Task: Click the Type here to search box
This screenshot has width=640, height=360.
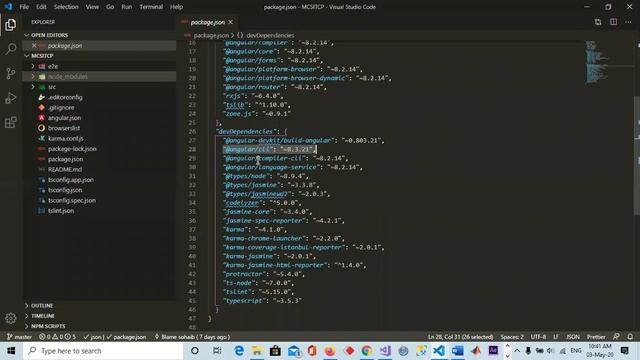Action: tap(103, 351)
